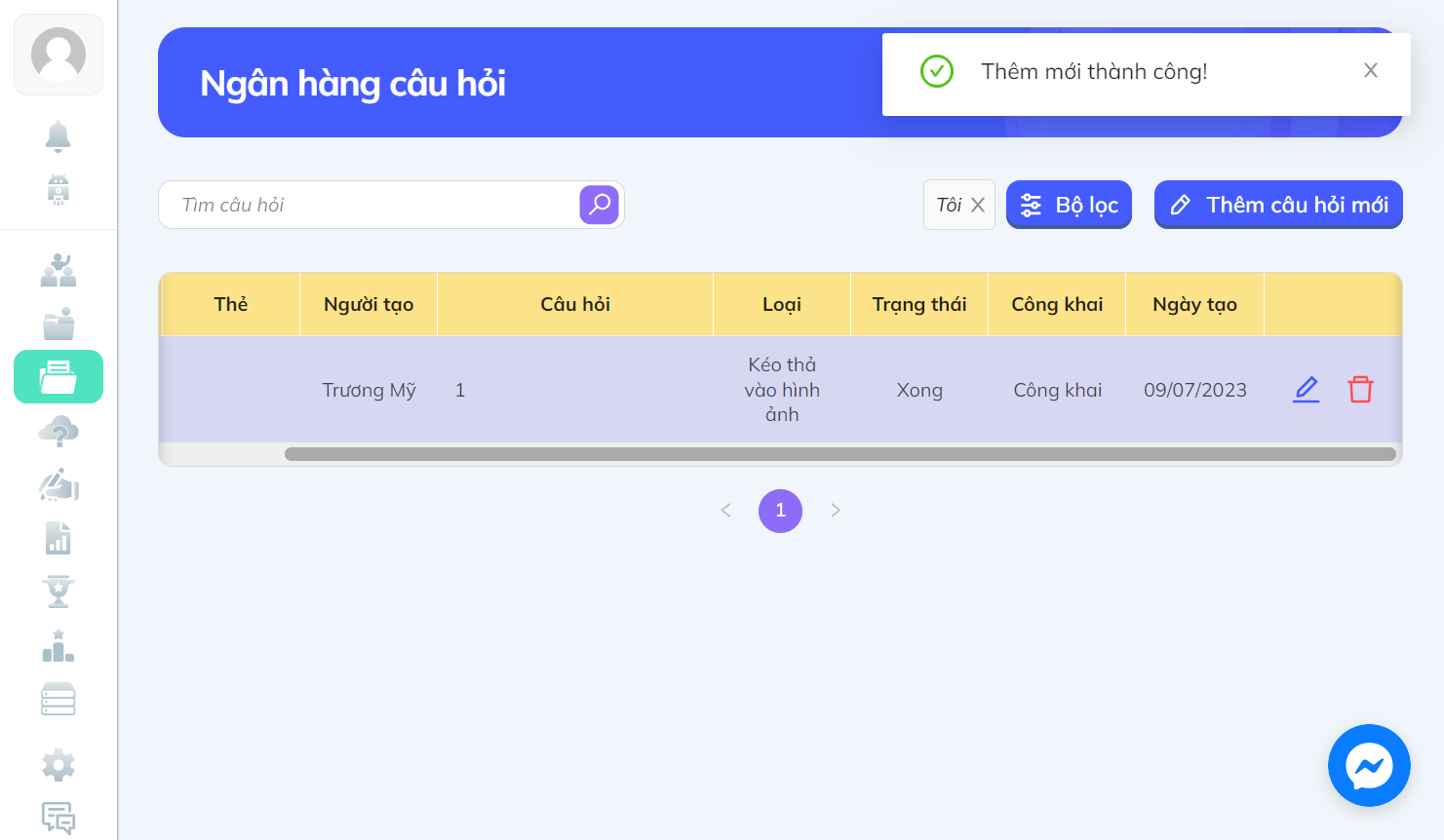Open the chat feedback icon in sidebar

[x=59, y=819]
